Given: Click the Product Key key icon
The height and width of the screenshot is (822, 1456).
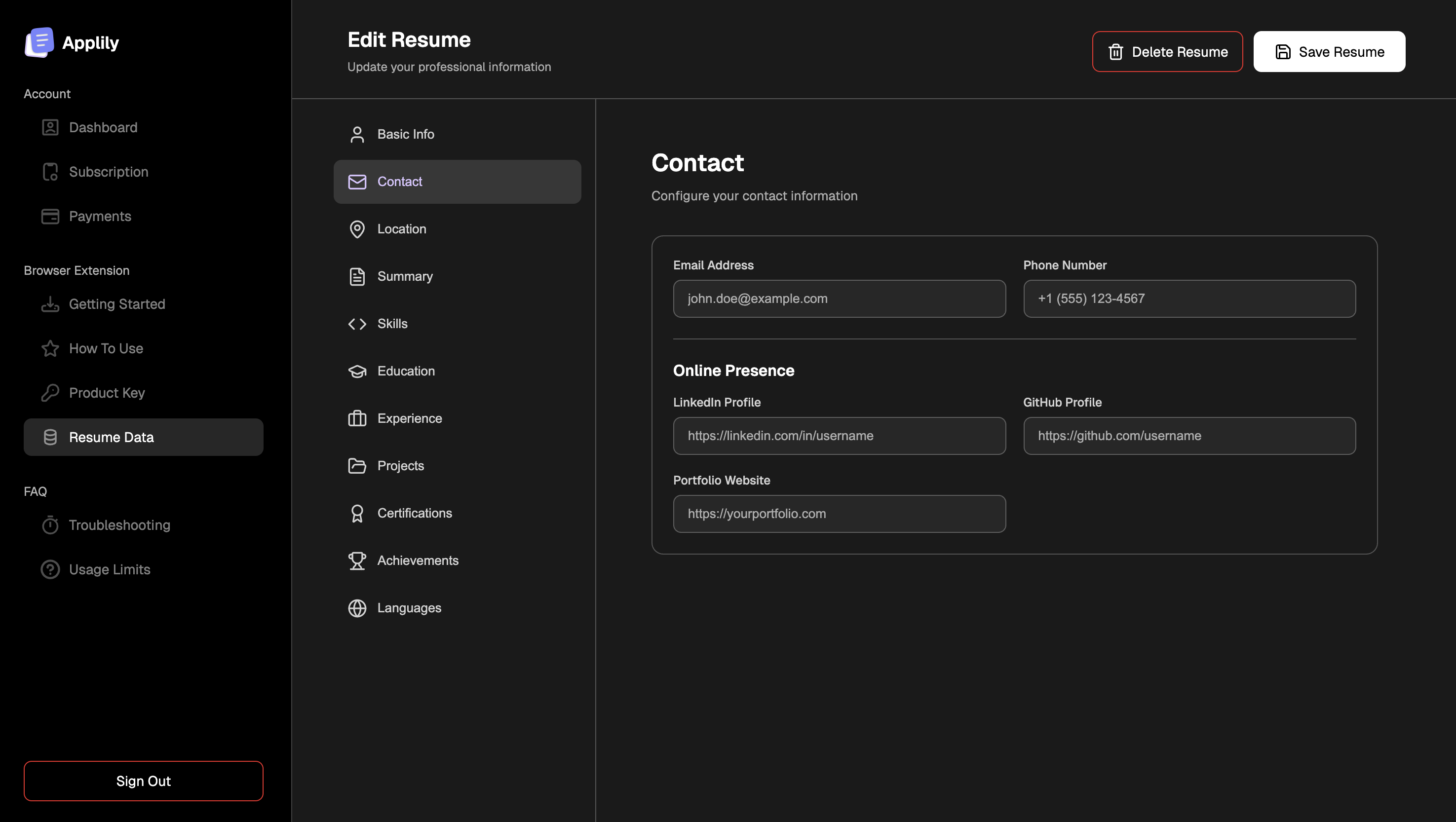Looking at the screenshot, I should [x=50, y=393].
